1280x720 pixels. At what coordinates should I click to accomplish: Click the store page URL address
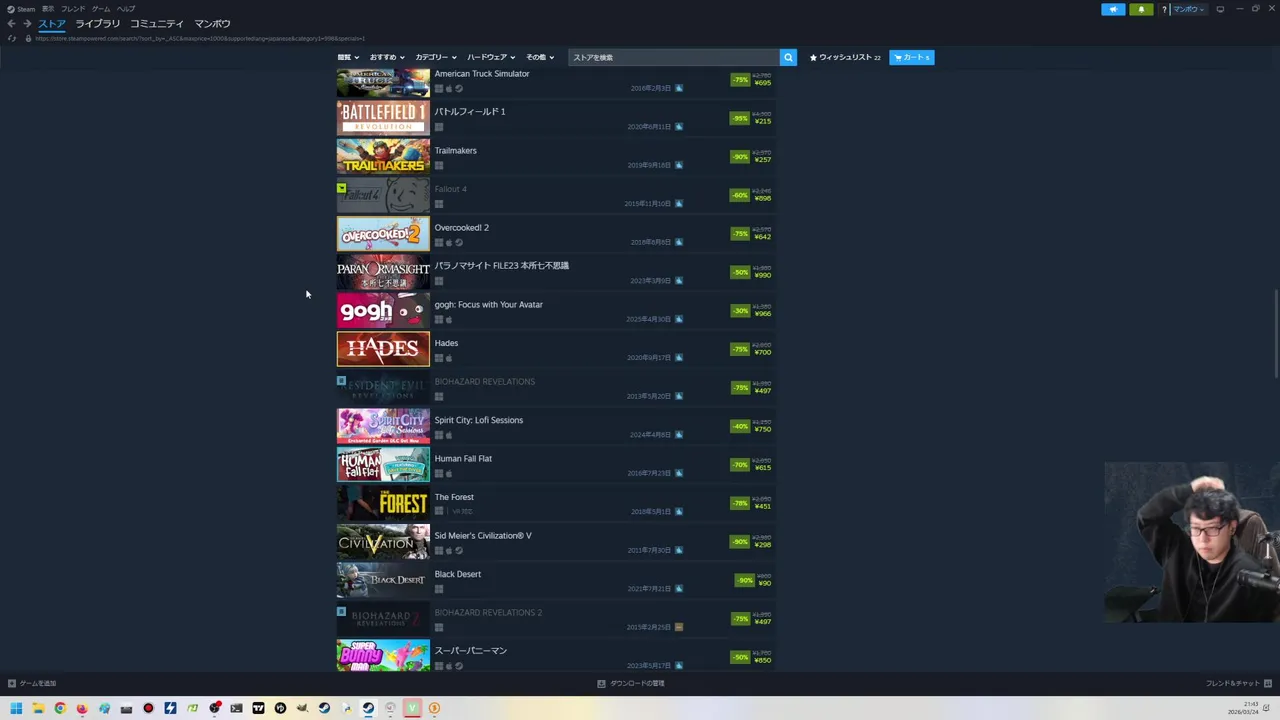point(200,38)
